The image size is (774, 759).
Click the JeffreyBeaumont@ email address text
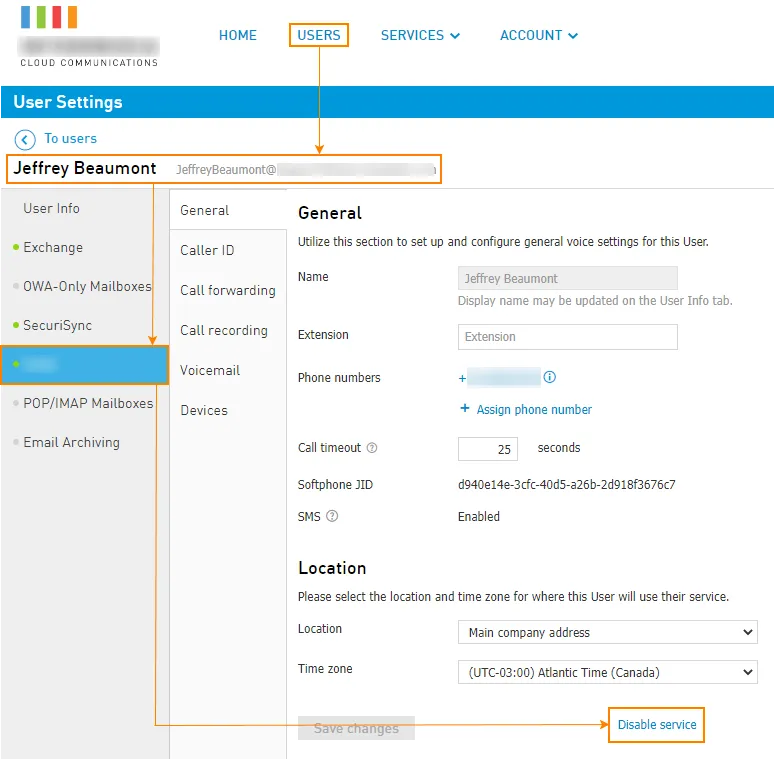coord(306,170)
